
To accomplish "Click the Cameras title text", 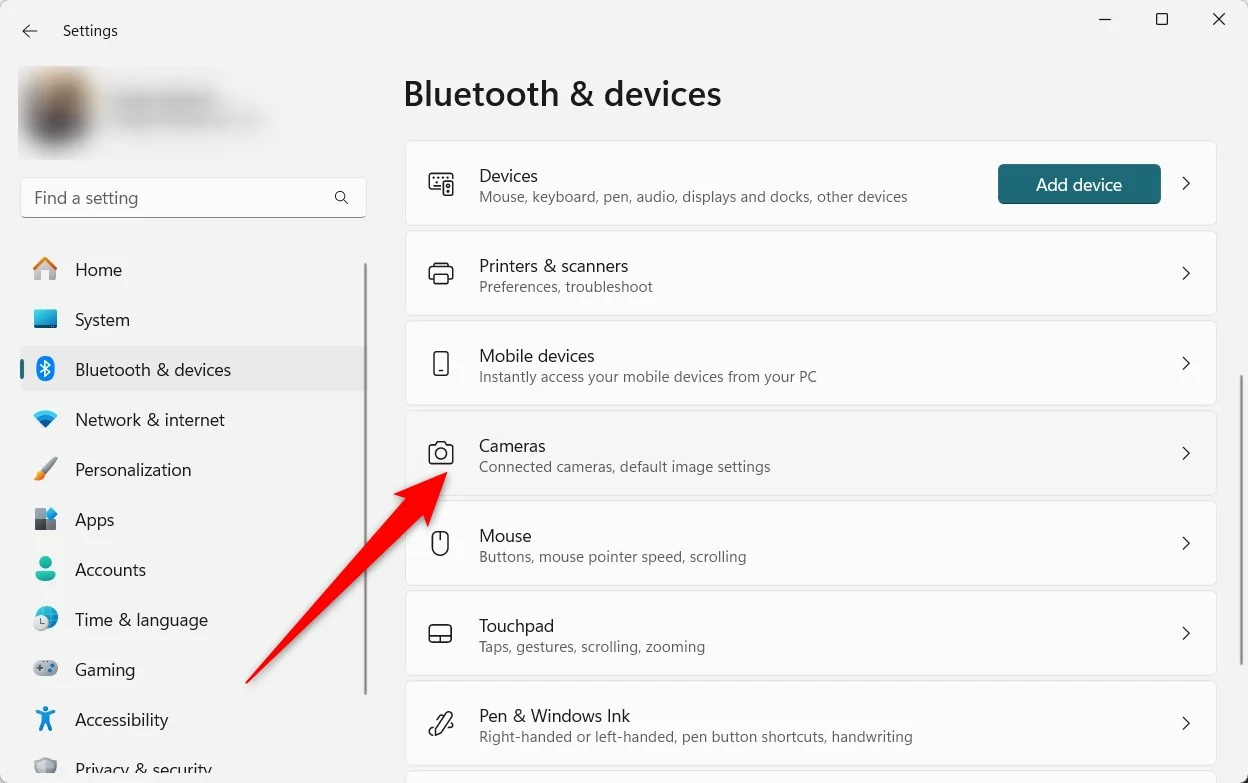I will click(x=512, y=446).
